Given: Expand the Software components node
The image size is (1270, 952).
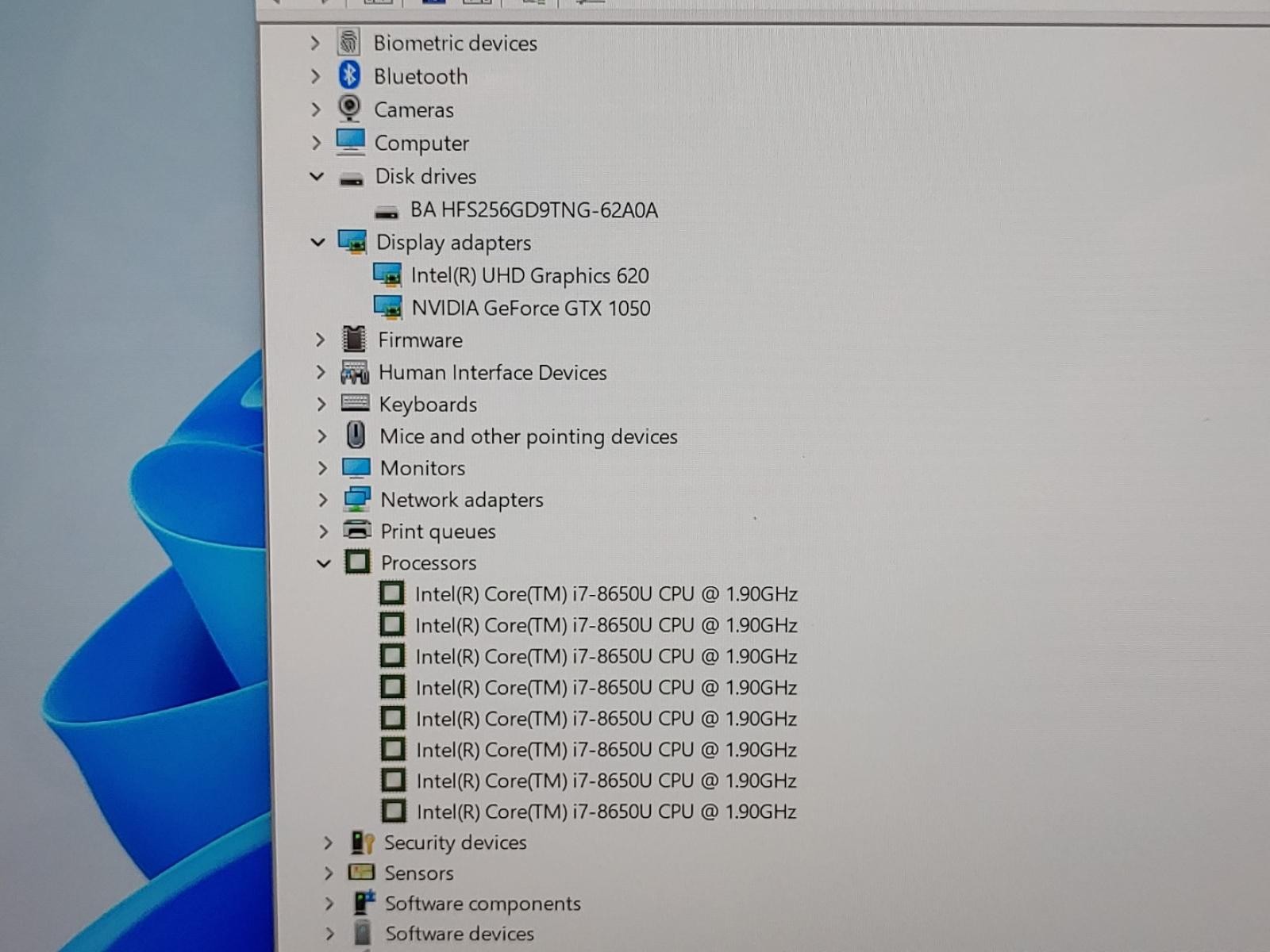Looking at the screenshot, I should pyautogui.click(x=329, y=904).
